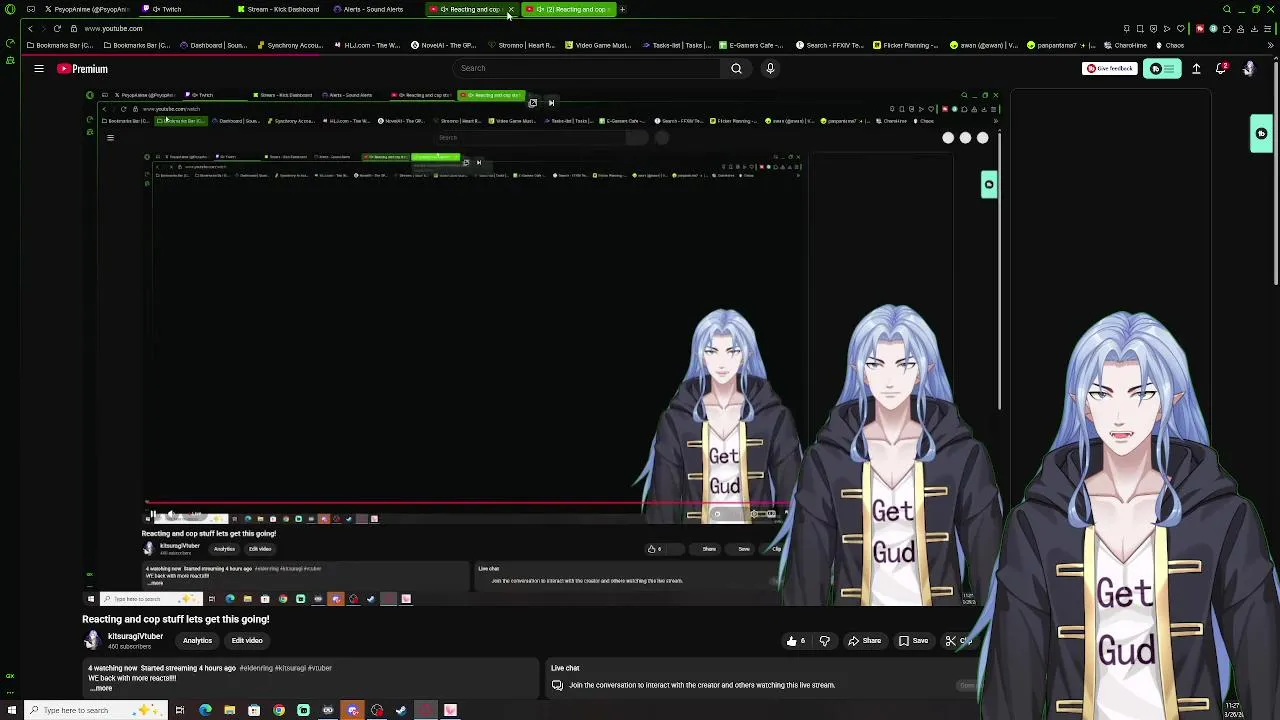Open the account avatar menu
The width and height of the screenshot is (1280, 720).
[x=1248, y=69]
